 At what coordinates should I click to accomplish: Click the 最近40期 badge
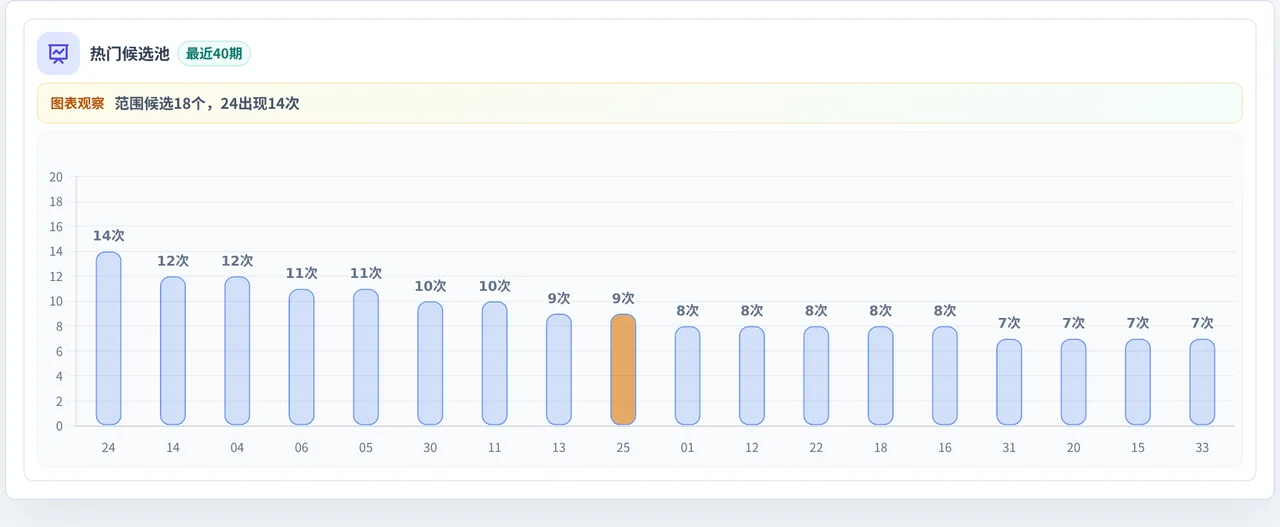pyautogui.click(x=214, y=54)
